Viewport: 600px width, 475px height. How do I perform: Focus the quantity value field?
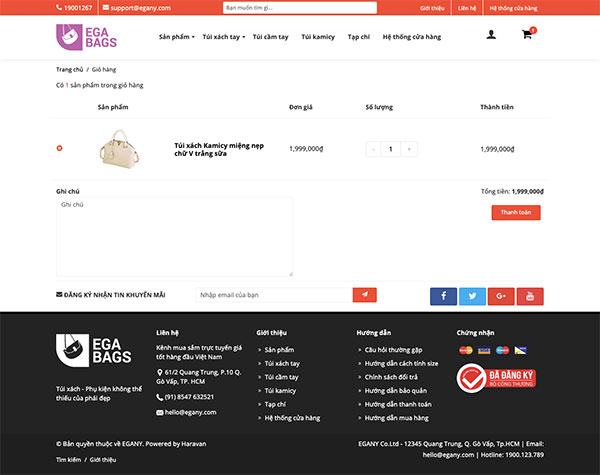coord(391,149)
